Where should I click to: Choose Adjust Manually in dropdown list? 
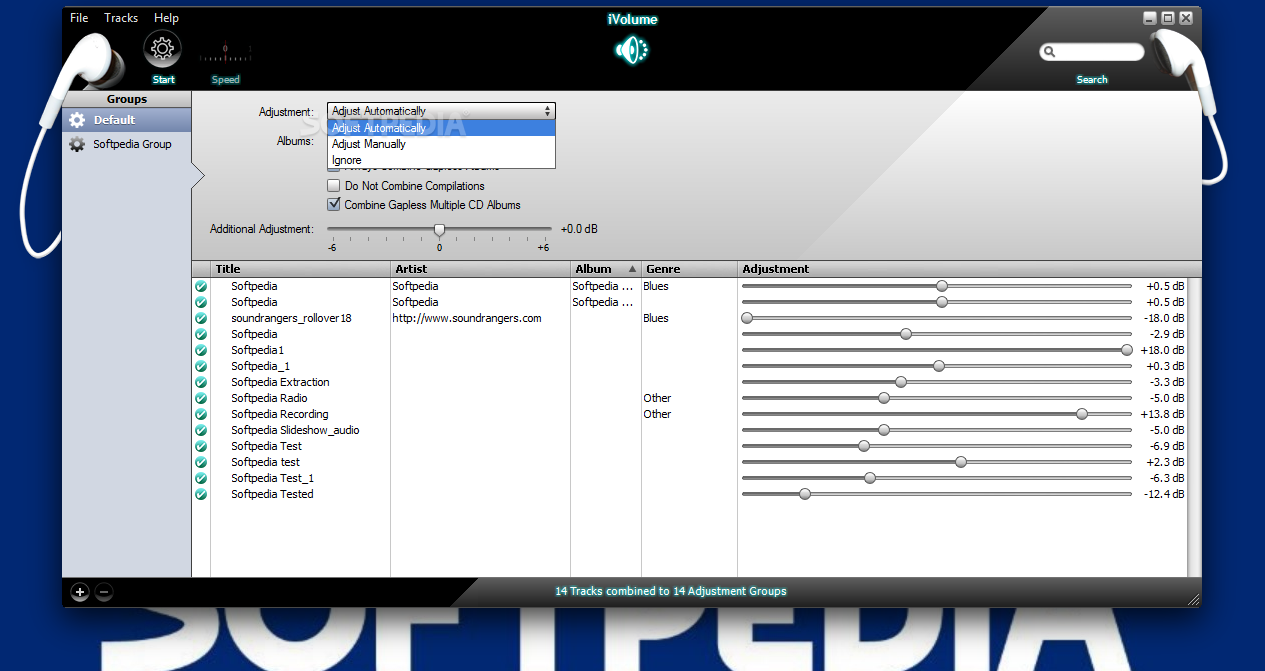pyautogui.click(x=441, y=144)
